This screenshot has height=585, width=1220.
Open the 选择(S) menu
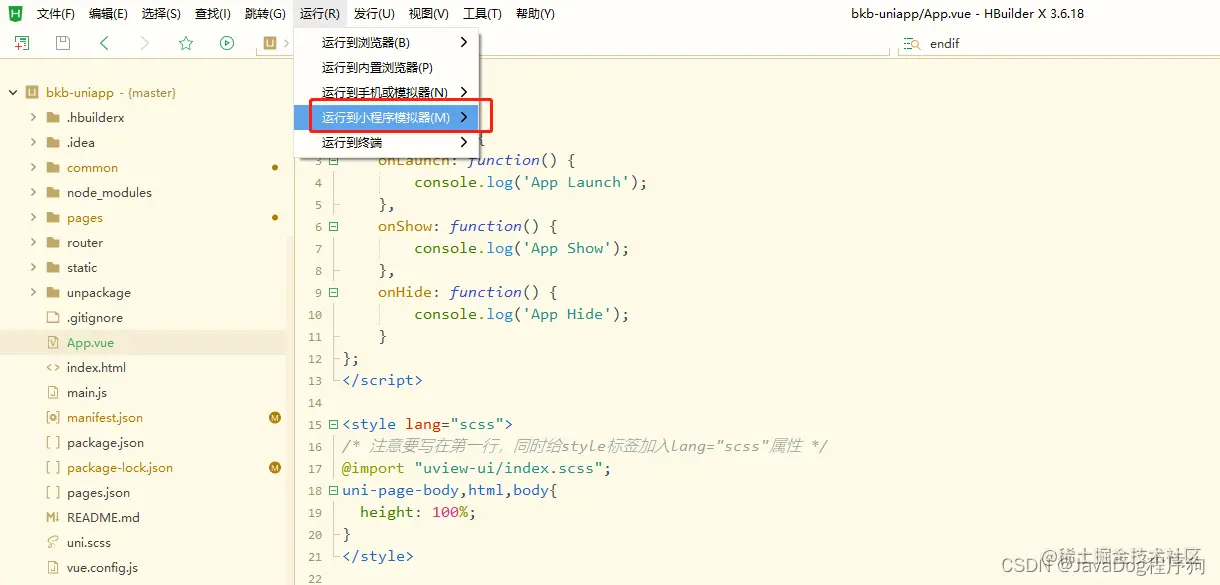click(x=161, y=14)
